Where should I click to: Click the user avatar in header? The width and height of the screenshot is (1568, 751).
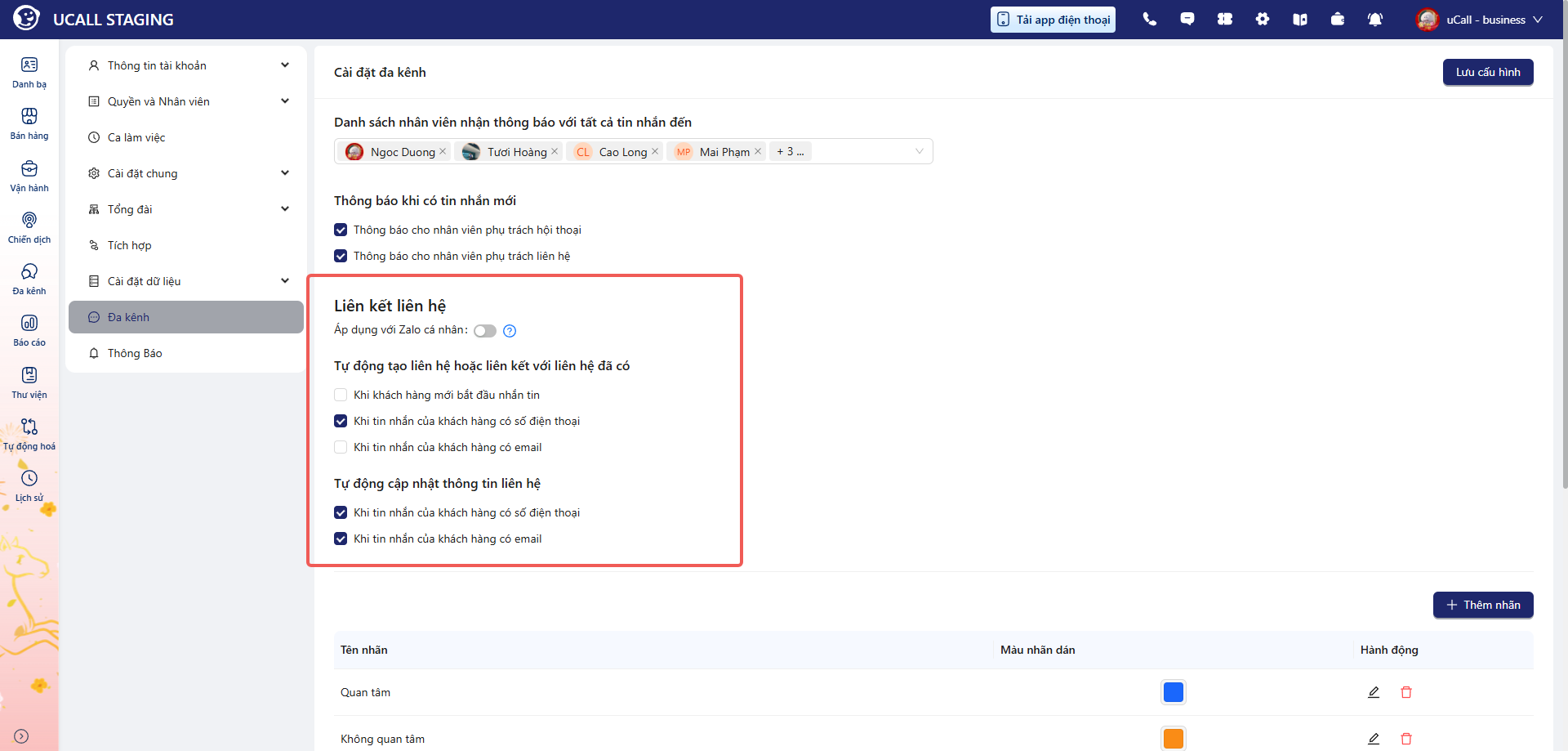coord(1428,20)
